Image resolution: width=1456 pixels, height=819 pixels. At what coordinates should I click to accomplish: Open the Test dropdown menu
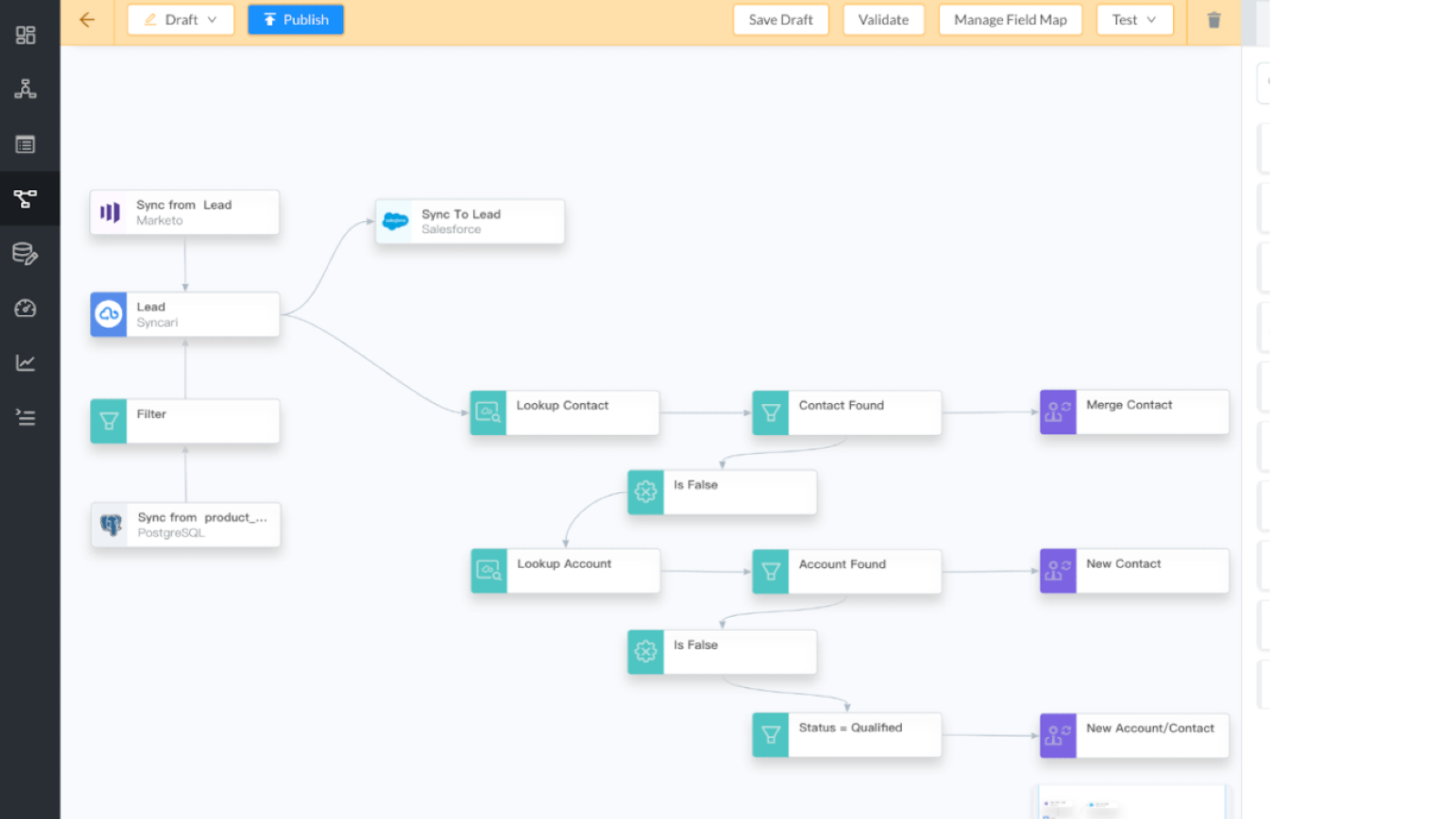[1134, 20]
